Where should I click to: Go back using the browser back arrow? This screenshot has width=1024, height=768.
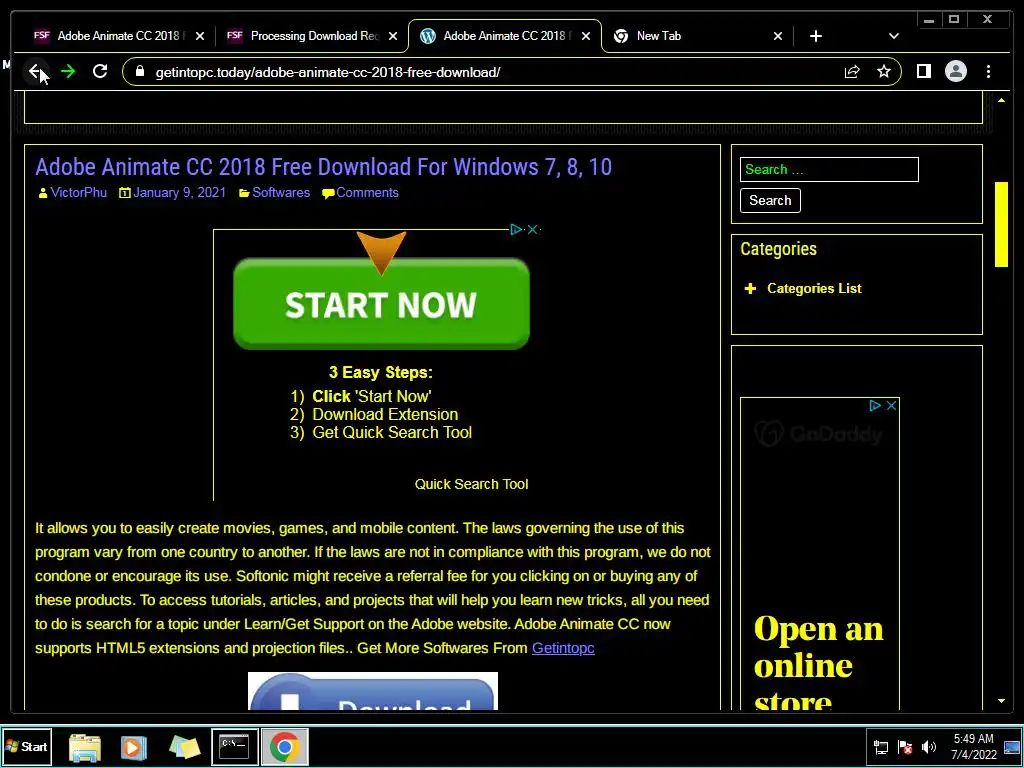(35, 72)
